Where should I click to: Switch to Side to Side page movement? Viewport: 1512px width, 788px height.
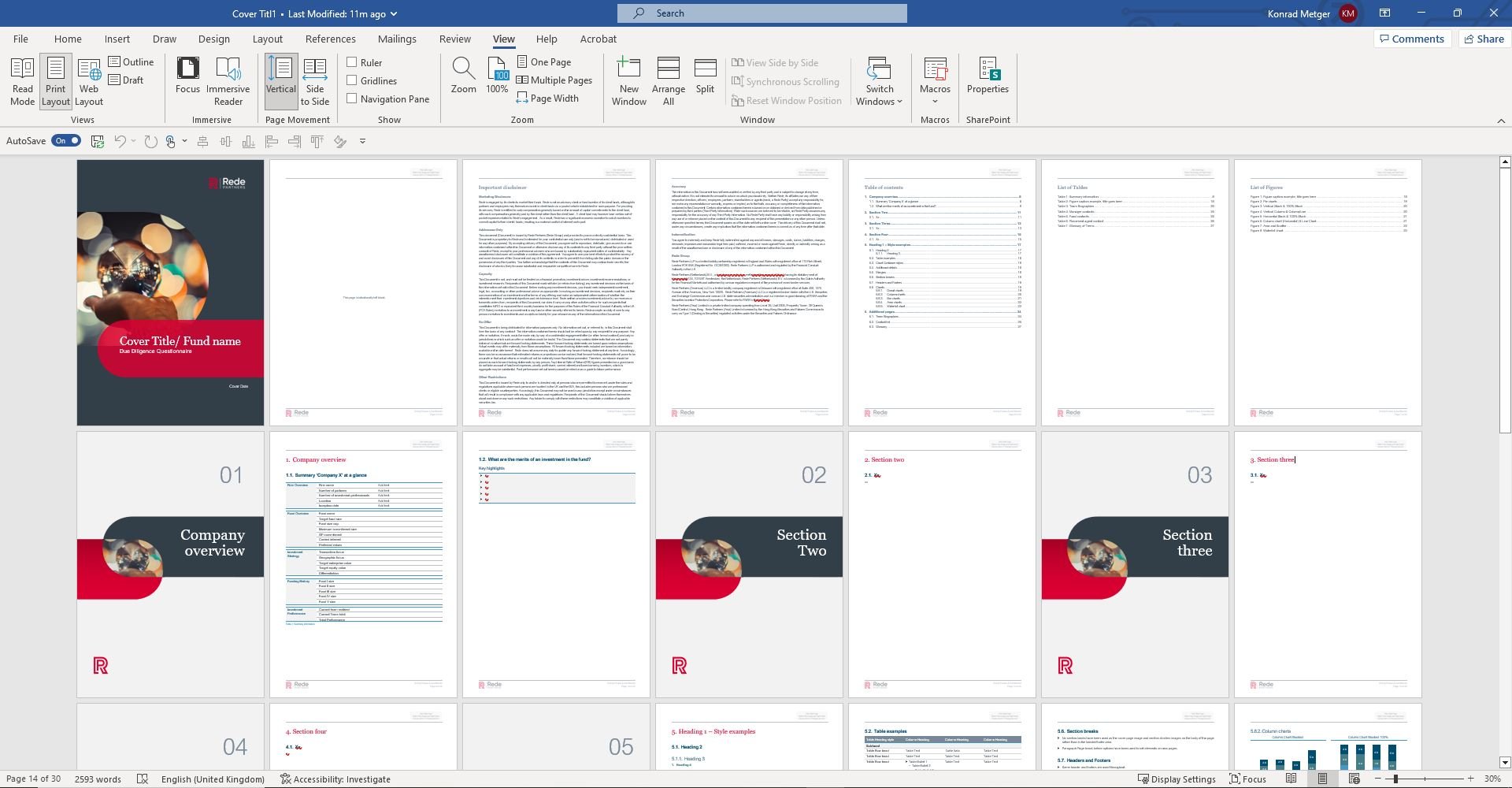click(314, 81)
